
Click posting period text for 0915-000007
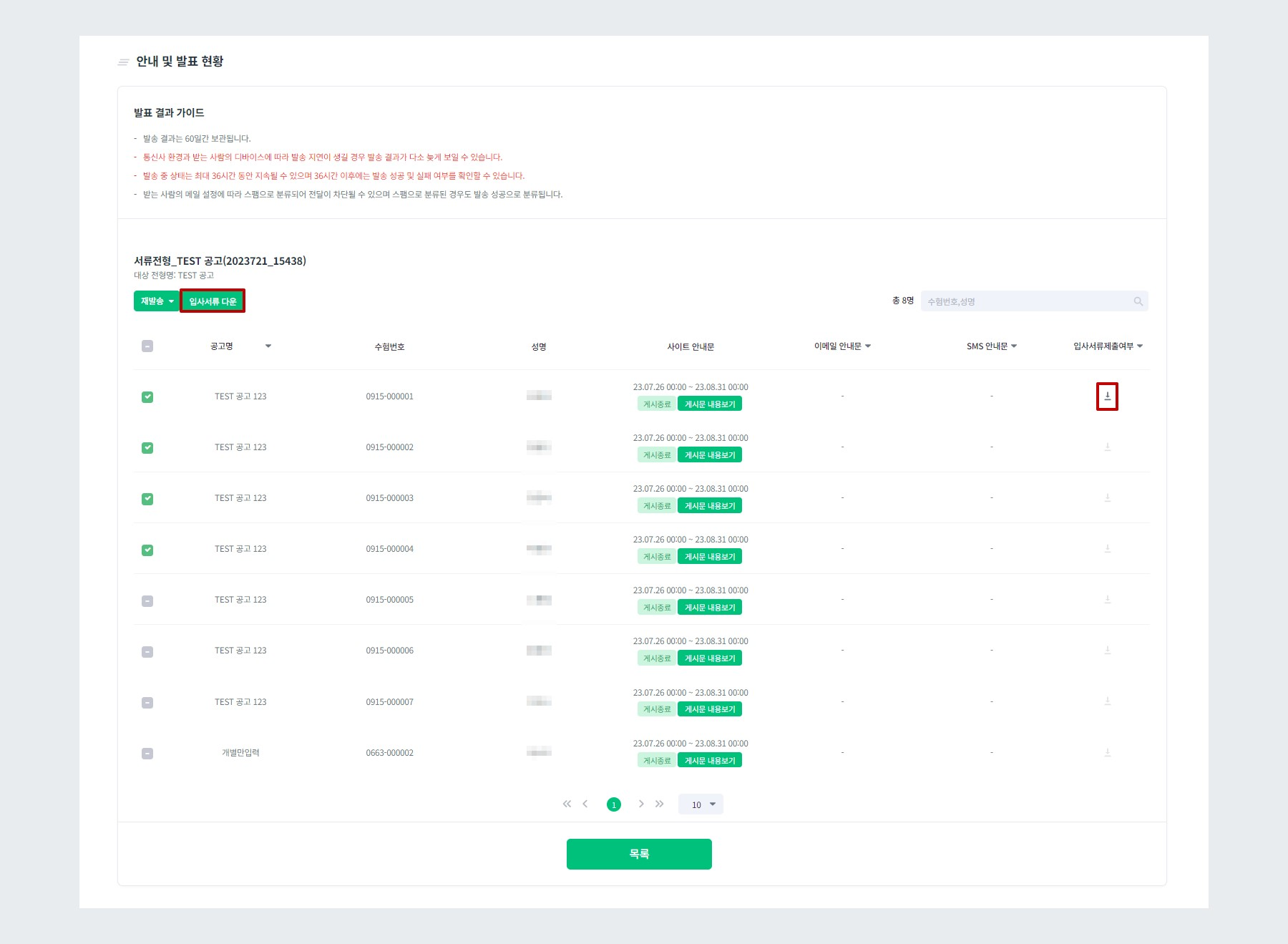(x=691, y=693)
